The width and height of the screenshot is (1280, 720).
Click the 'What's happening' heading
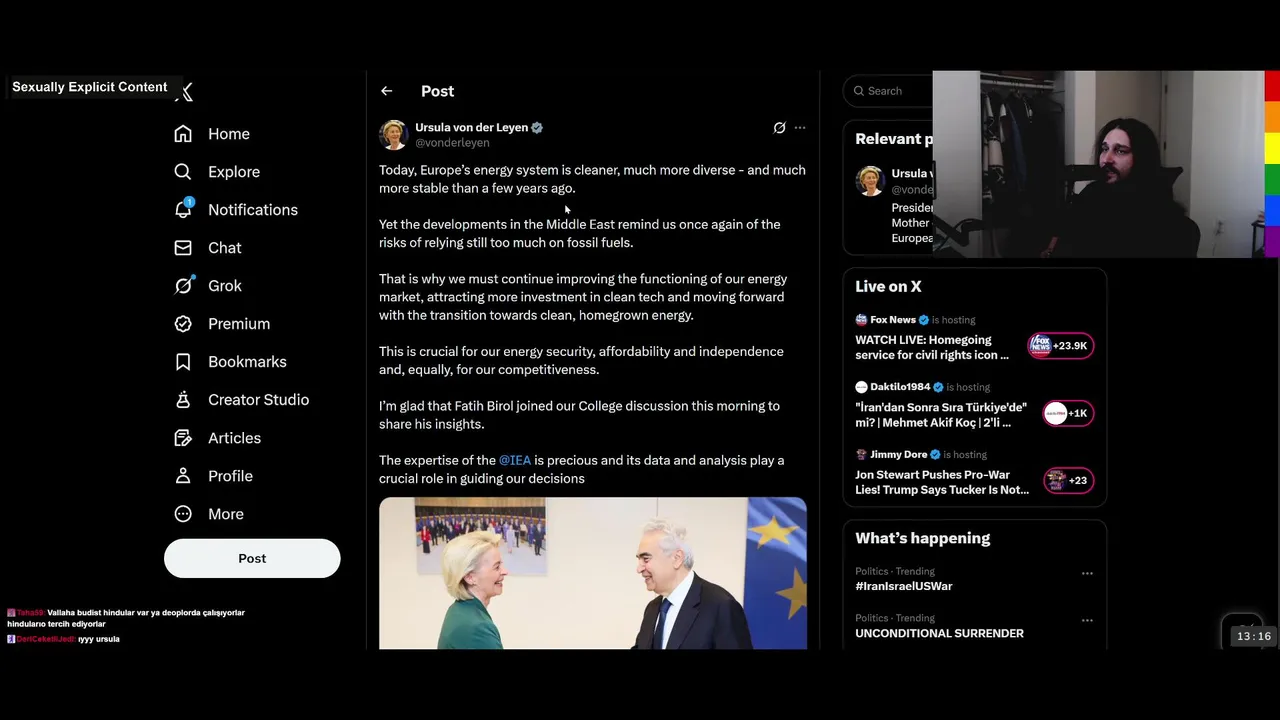(x=922, y=538)
